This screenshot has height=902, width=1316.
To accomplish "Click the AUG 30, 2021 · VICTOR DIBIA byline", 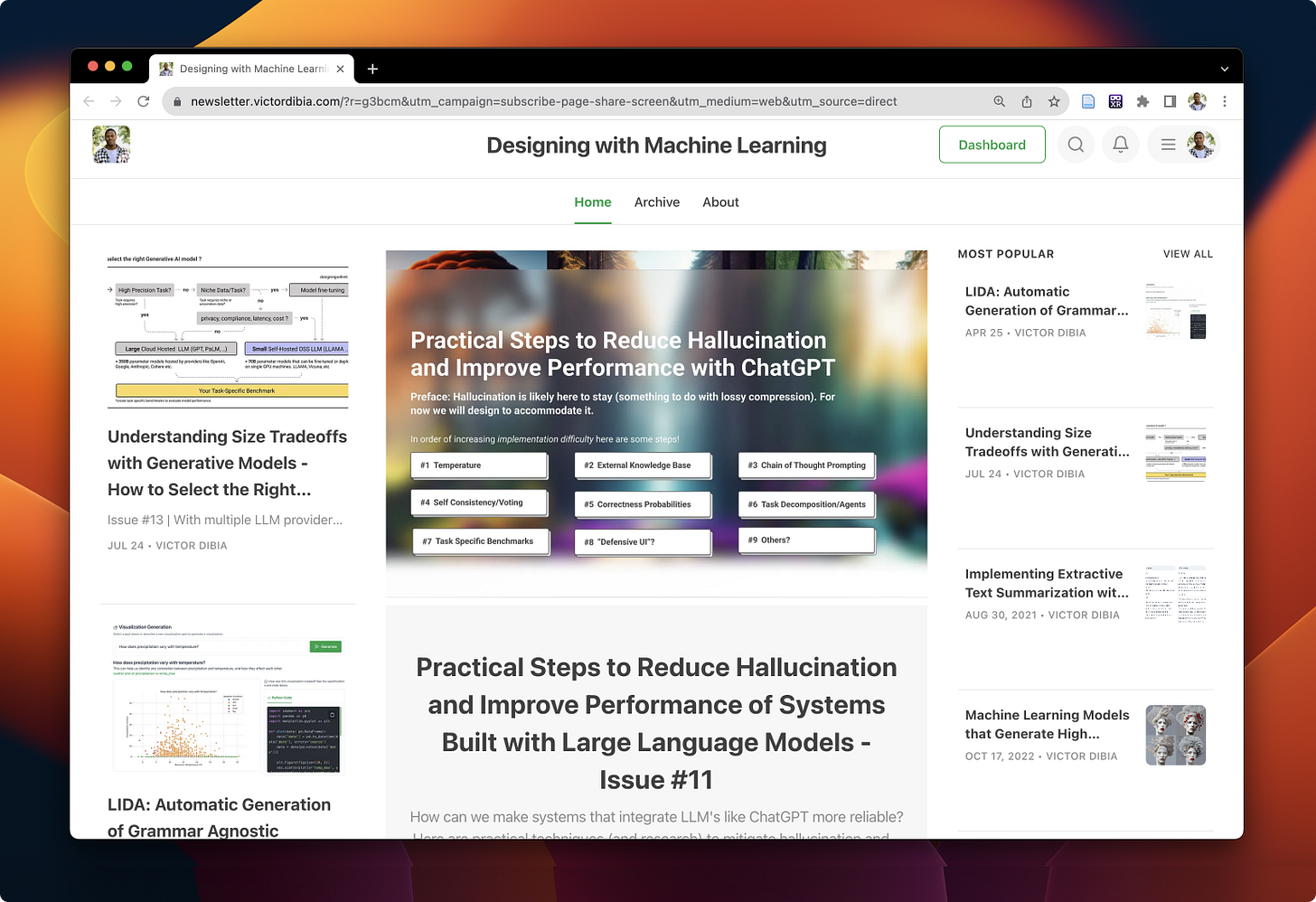I will [1042, 615].
